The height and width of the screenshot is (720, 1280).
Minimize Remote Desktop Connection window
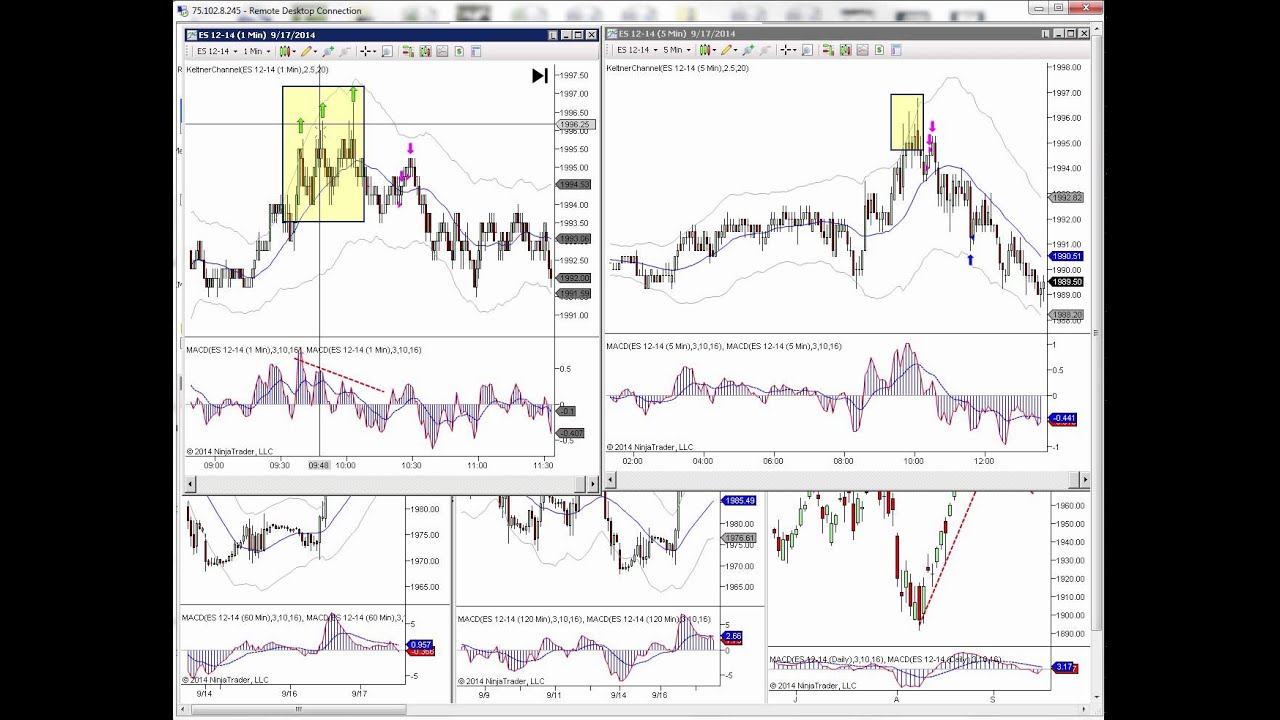coord(1037,6)
